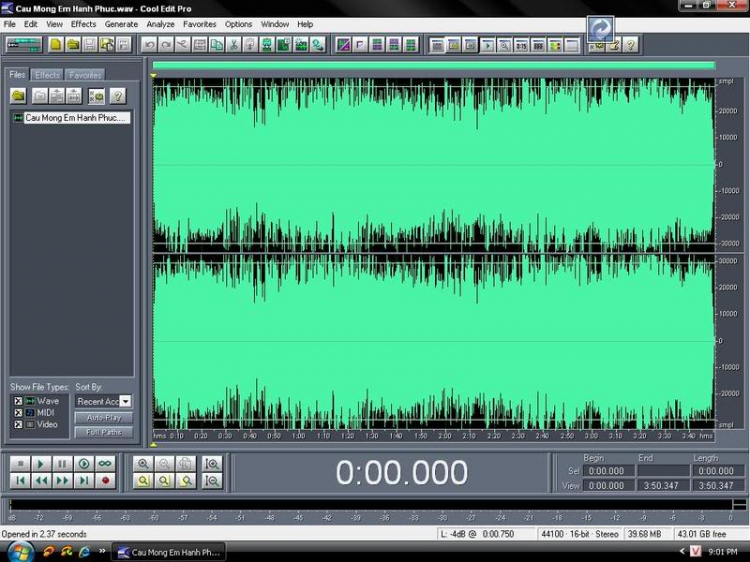Click the help icon in the Files panel

coord(118,96)
